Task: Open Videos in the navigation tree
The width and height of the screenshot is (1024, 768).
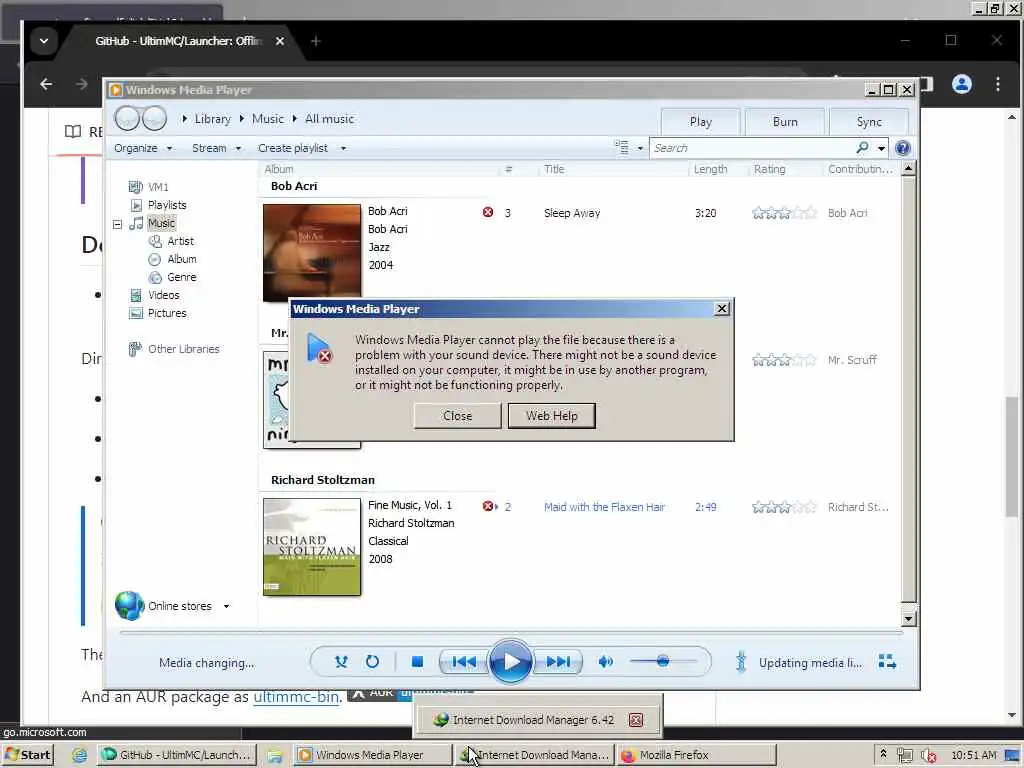Action: pos(163,295)
